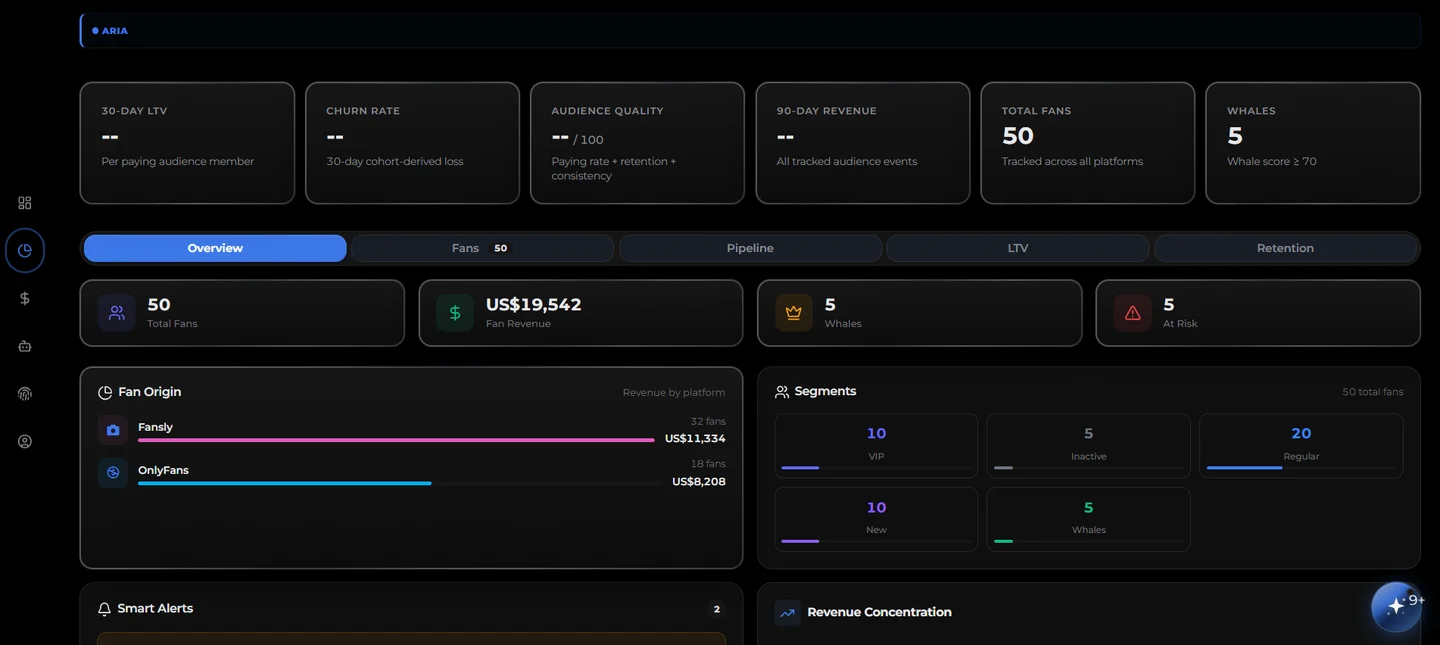The image size is (1440, 645).
Task: Switch to the Fans tab
Action: [482, 248]
